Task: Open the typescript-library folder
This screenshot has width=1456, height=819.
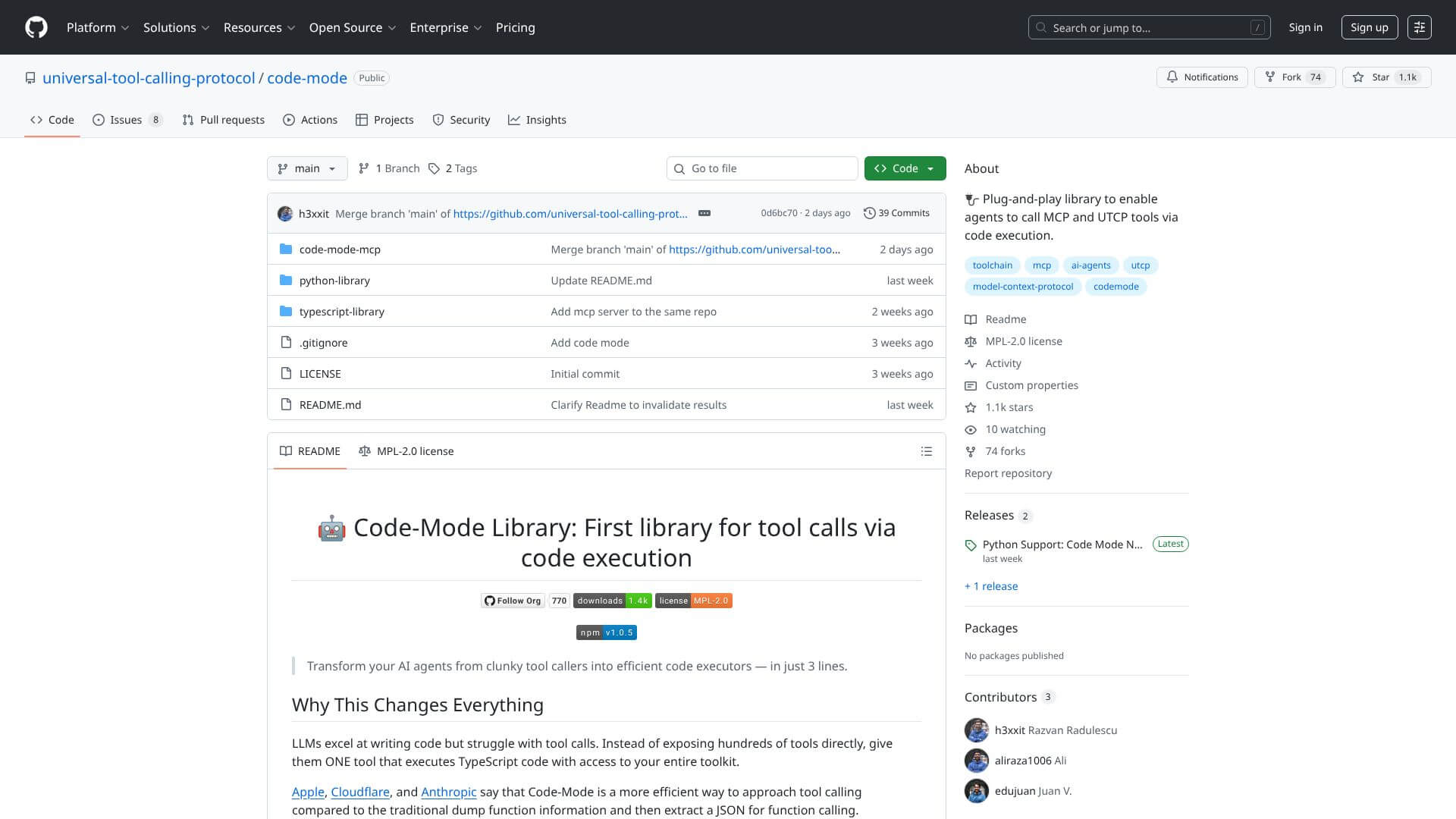Action: point(341,312)
